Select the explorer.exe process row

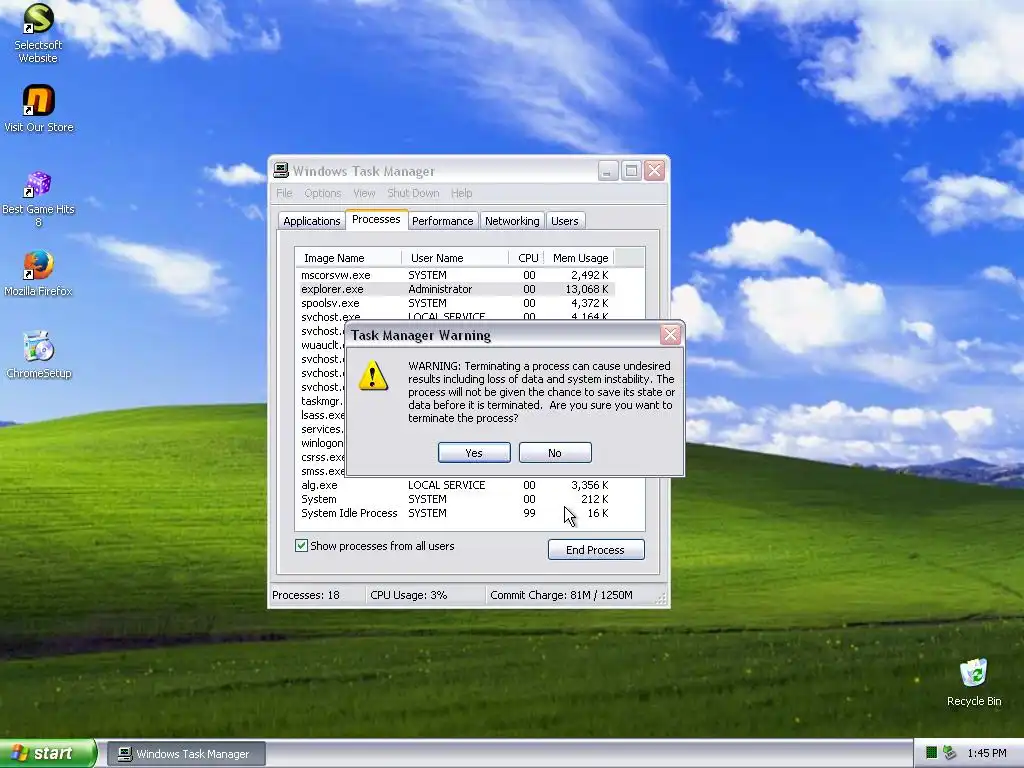point(455,289)
